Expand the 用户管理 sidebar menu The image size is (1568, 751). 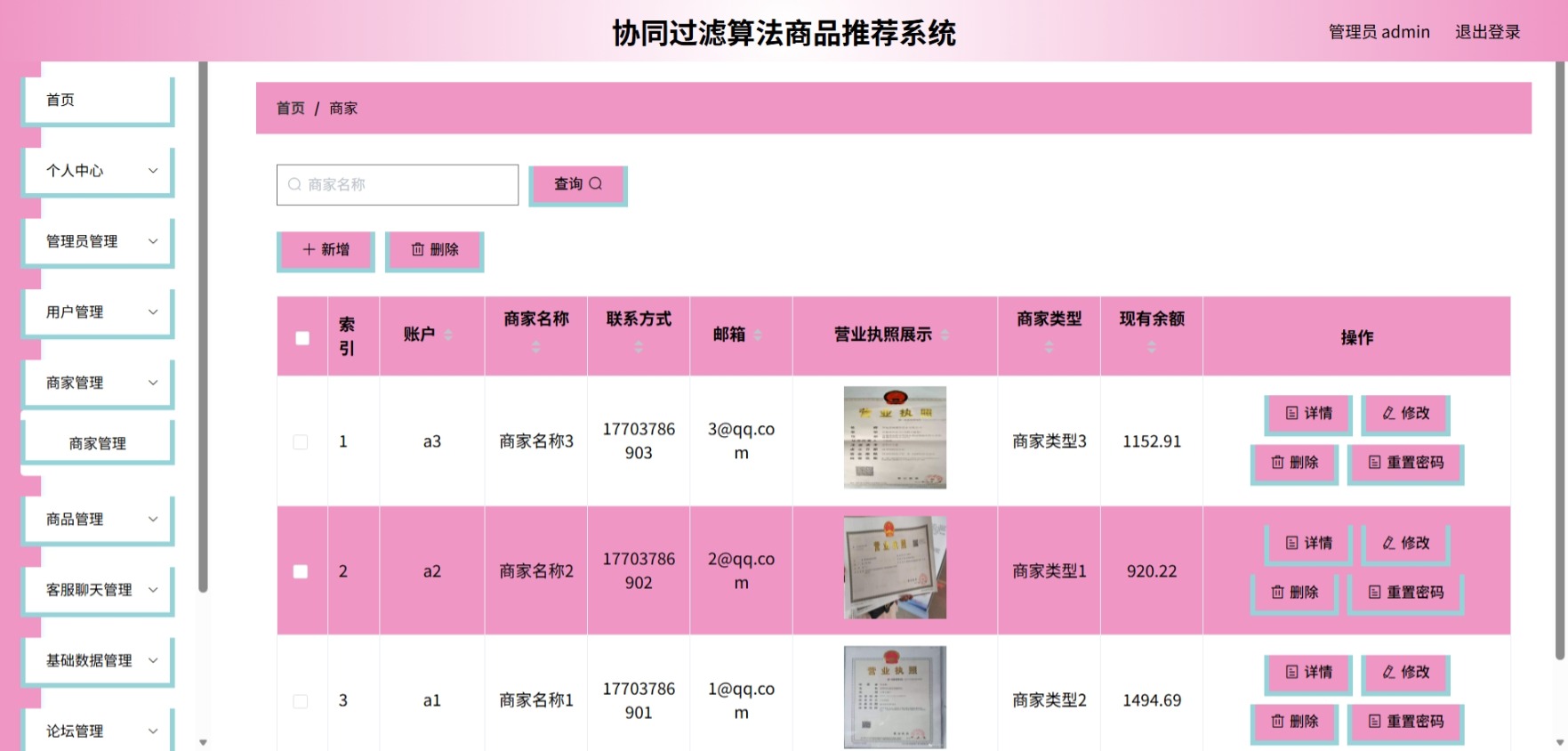click(x=97, y=312)
